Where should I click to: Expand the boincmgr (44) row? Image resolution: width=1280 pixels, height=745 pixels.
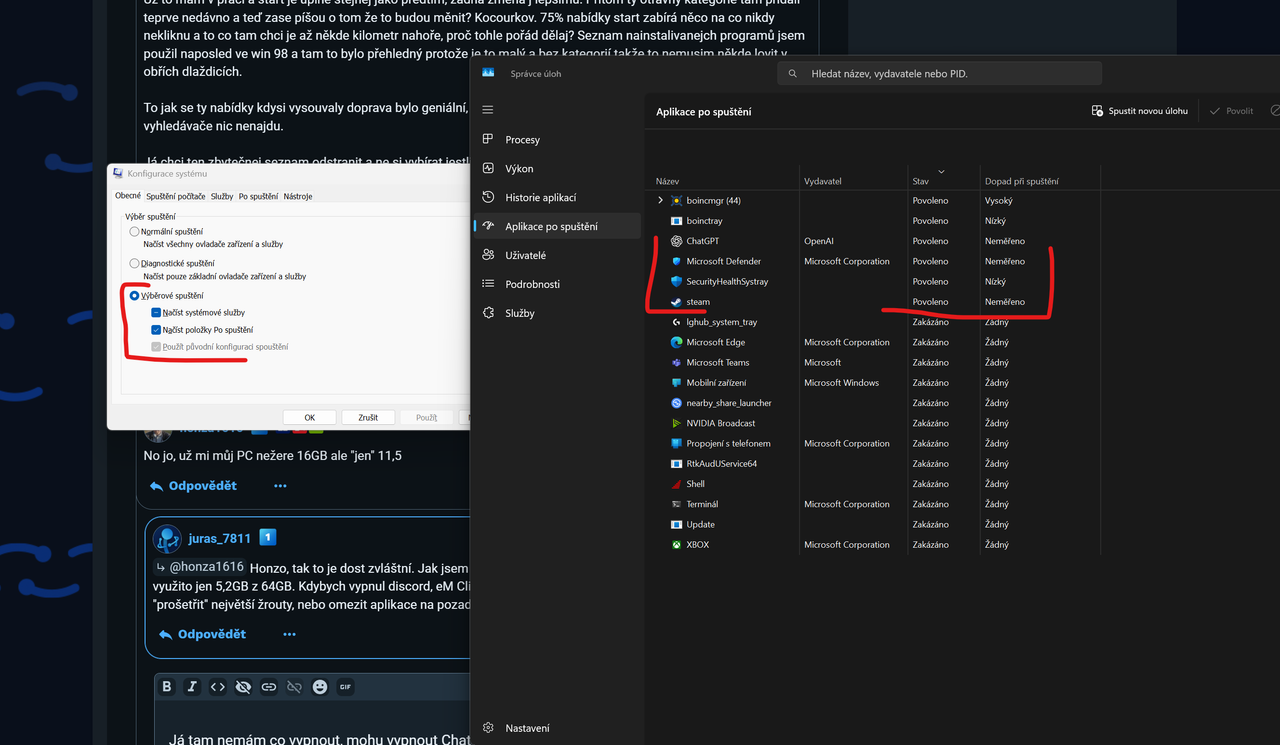[x=660, y=201]
